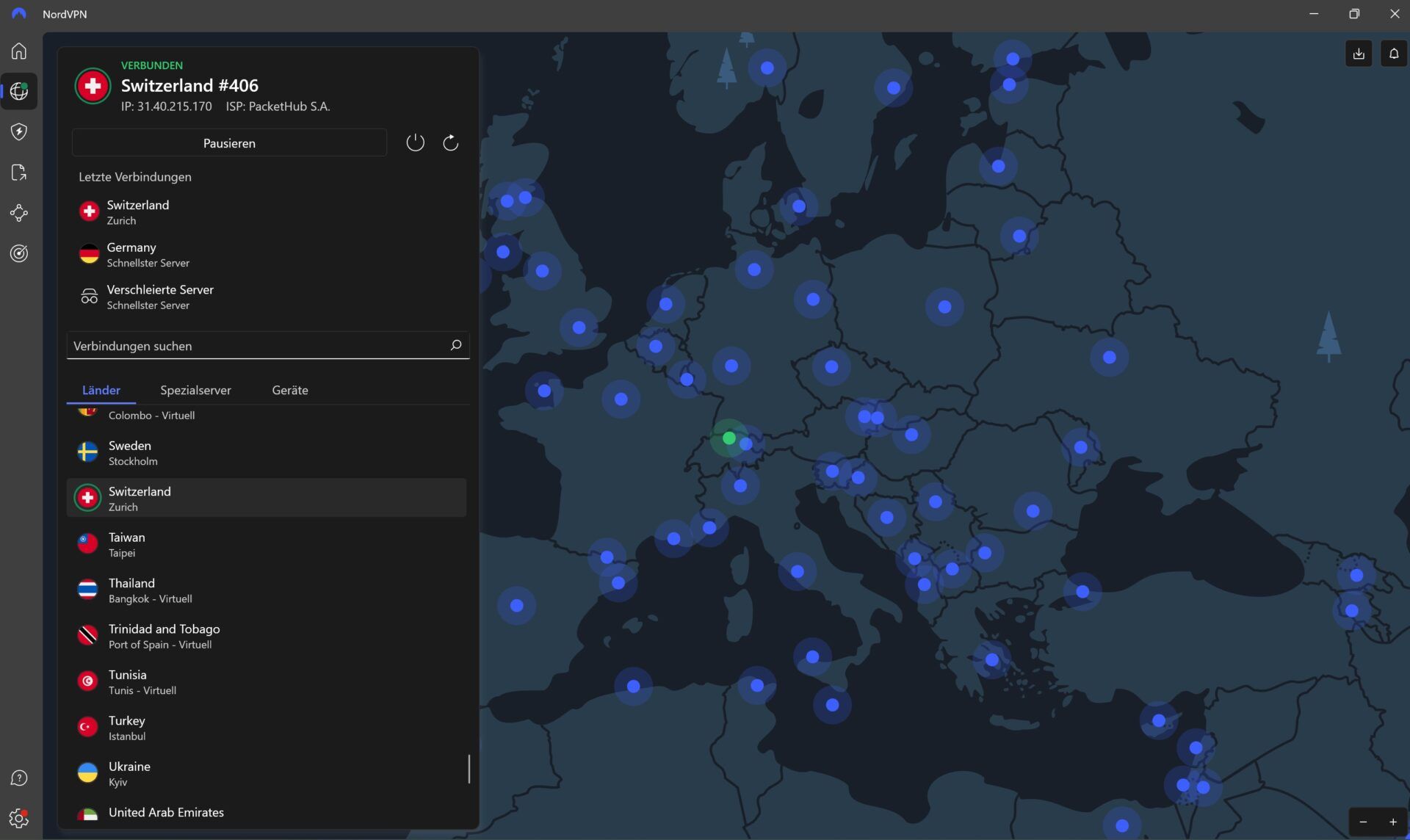
Task: Click the reconnect refresh icon
Action: [x=451, y=142]
